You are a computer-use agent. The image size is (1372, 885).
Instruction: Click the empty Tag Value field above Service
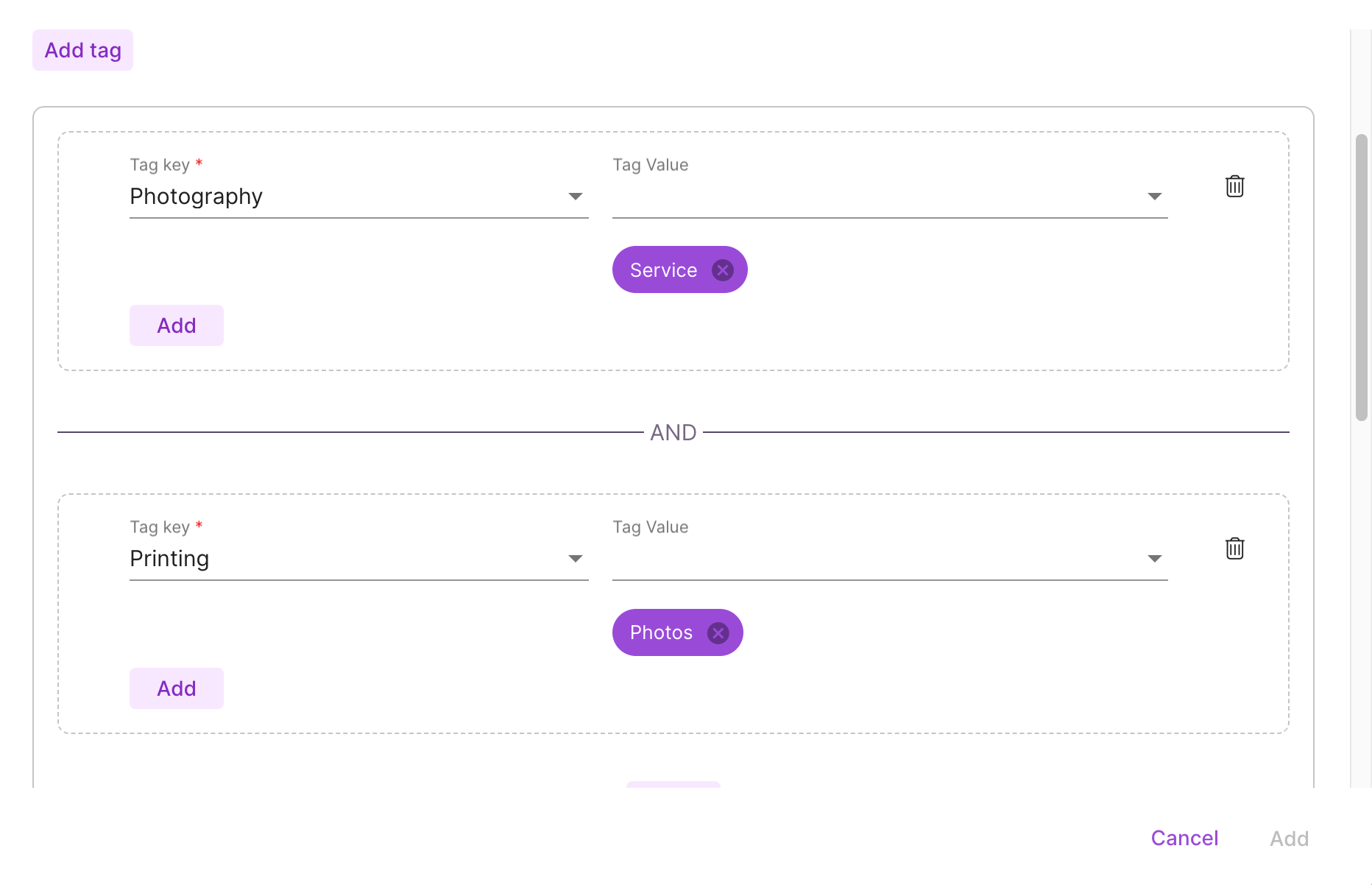pos(890,197)
